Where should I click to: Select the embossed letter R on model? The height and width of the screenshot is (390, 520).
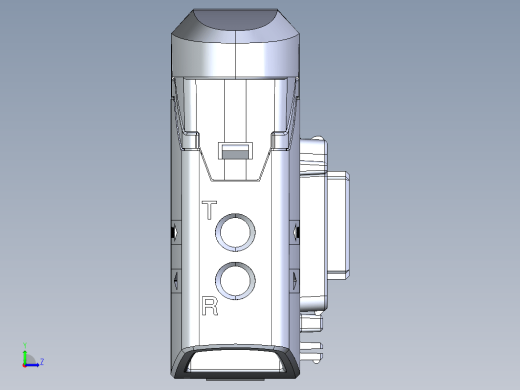pos(210,307)
